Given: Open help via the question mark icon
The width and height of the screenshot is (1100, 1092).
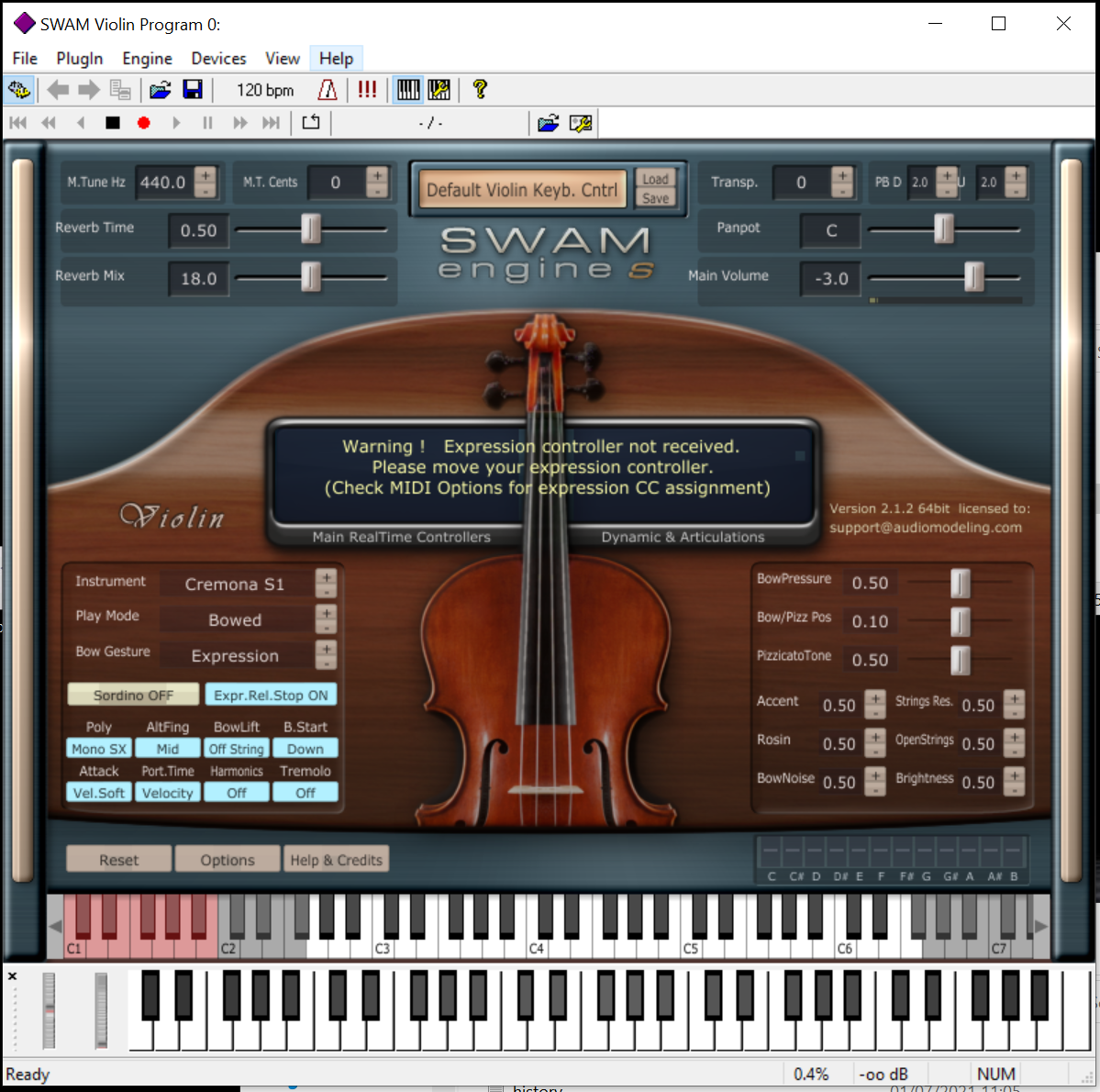Looking at the screenshot, I should pos(480,90).
